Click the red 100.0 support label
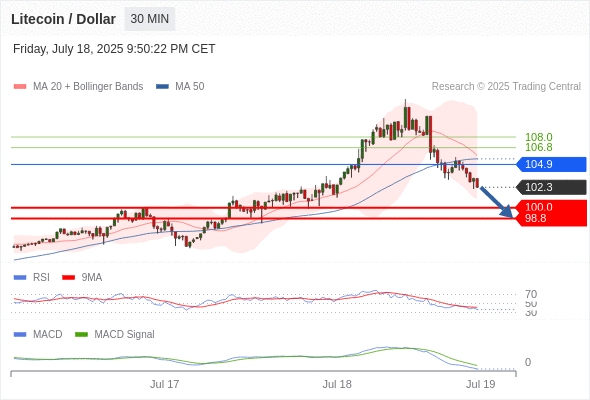This screenshot has height=400, width=590. coord(539,207)
